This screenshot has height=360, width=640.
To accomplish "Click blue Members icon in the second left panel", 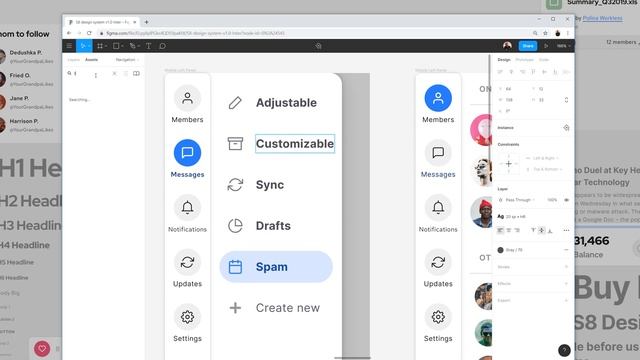I will (x=438, y=98).
